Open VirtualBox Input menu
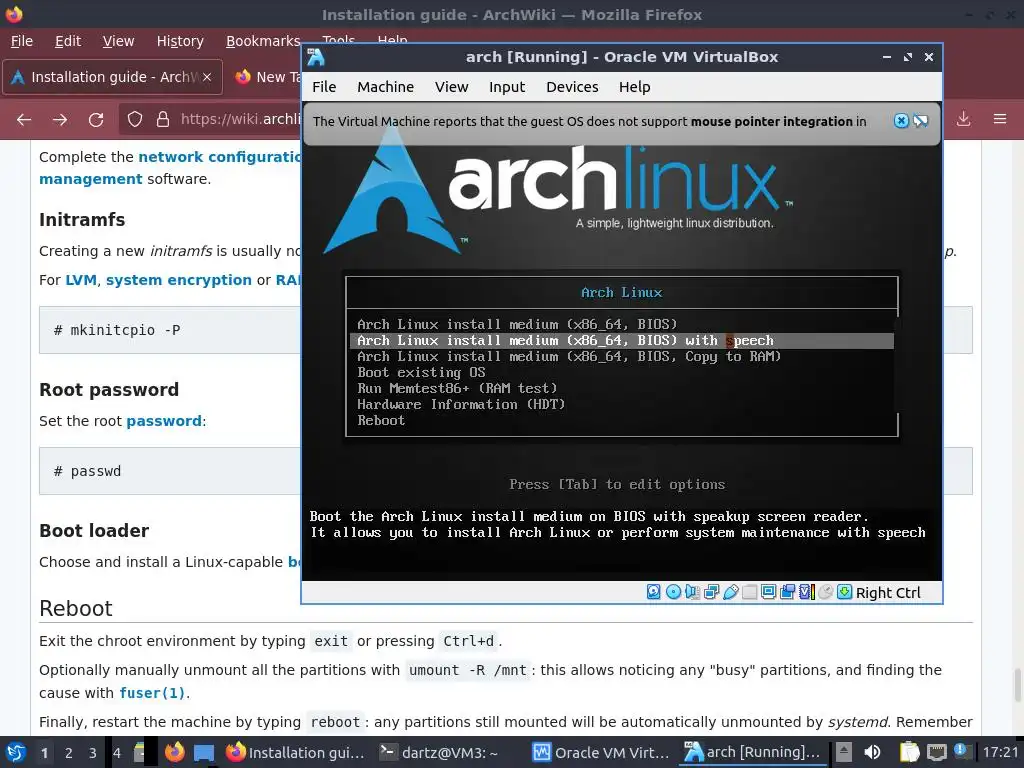Screen dimensions: 1024x768 [x=507, y=87]
